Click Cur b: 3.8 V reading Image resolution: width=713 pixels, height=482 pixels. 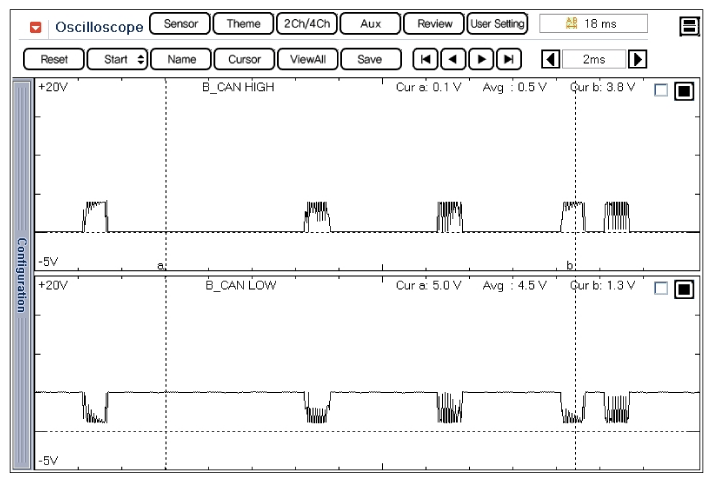[603, 87]
